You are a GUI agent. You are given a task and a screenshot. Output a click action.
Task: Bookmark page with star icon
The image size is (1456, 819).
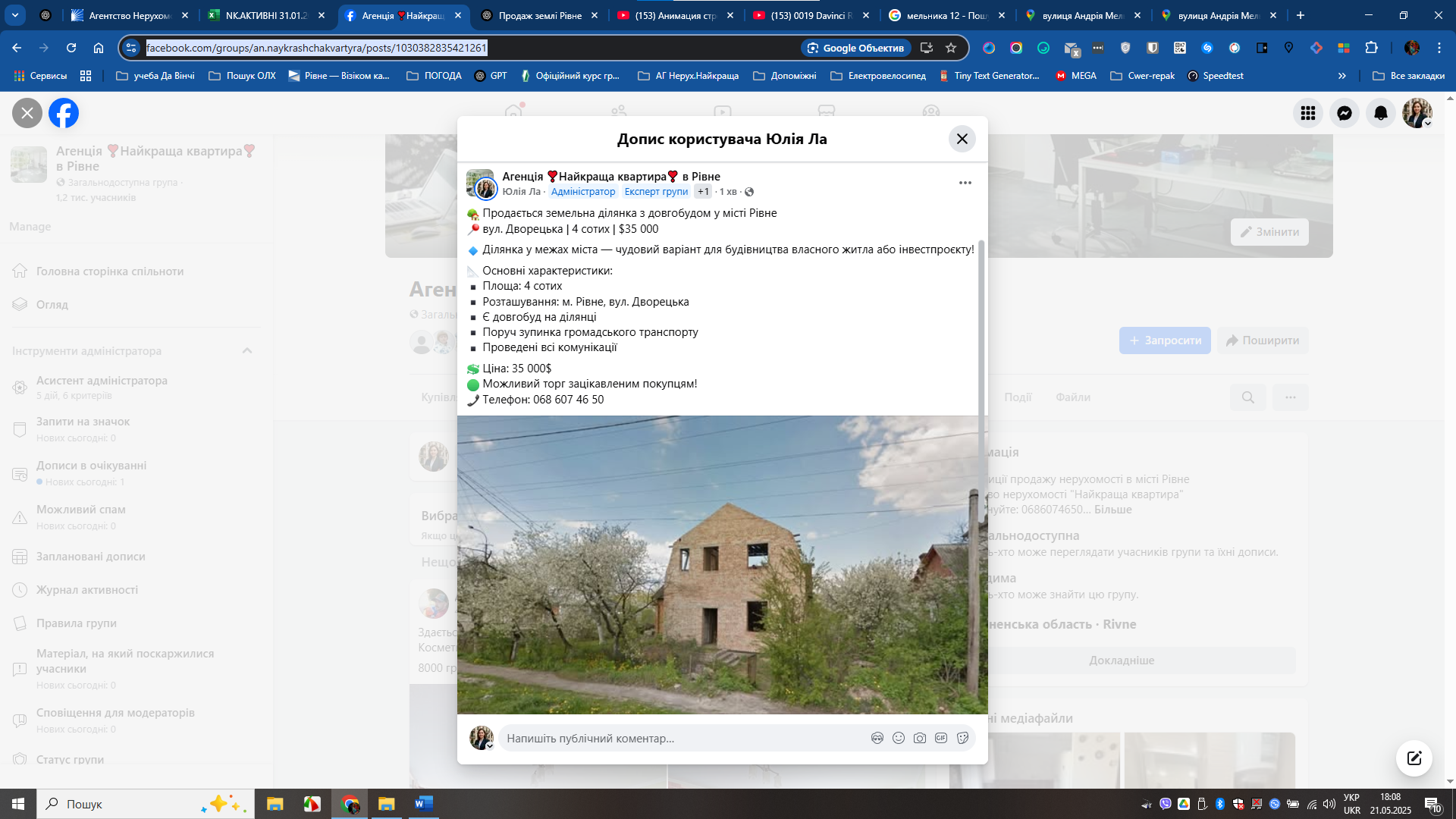951,48
